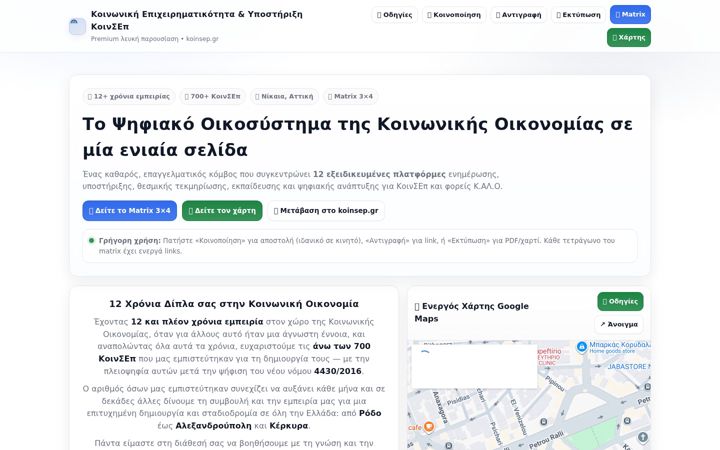Click the Μπαρκάς Κορυδαλλ store pin on map
The height and width of the screenshot is (450, 720).
(582, 347)
